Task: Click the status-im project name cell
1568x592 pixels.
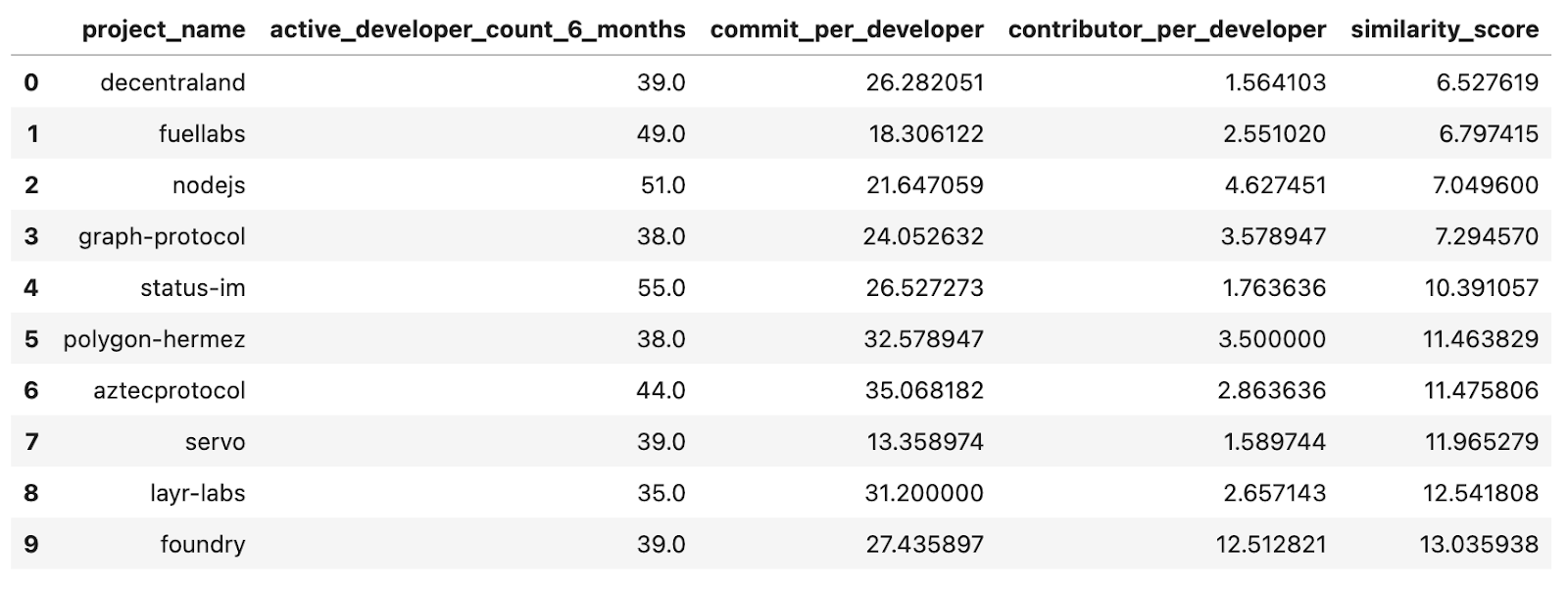Action: [x=192, y=288]
